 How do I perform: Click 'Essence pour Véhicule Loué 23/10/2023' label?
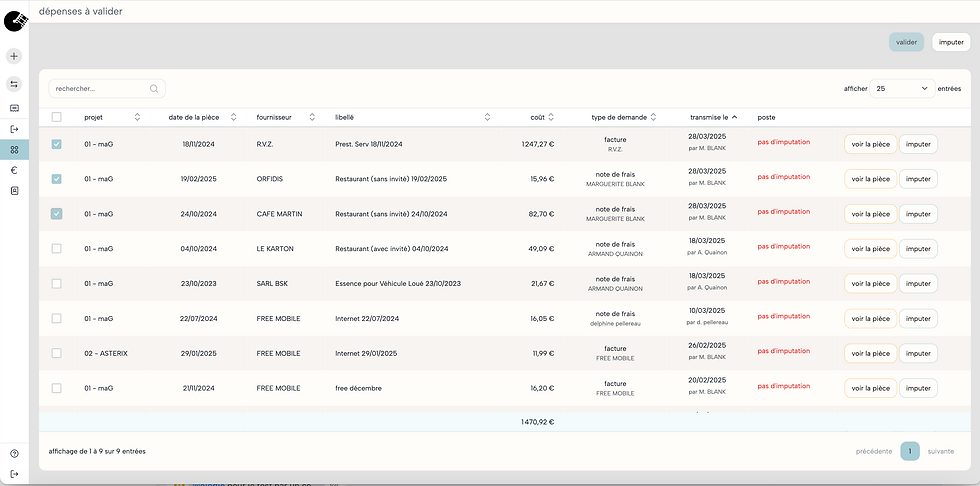coord(398,284)
